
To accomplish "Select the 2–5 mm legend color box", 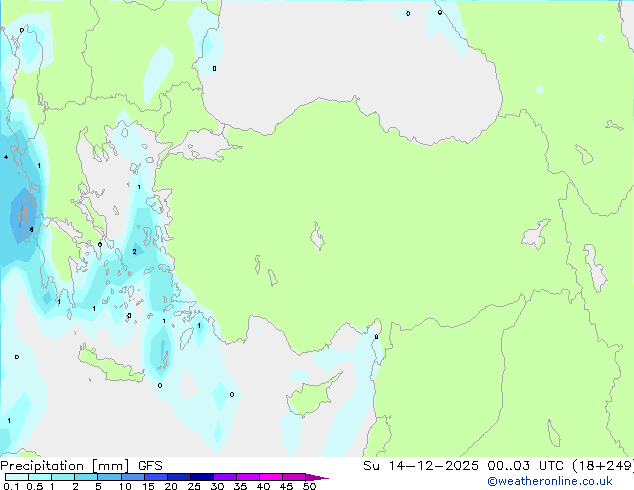I will coord(86,477).
